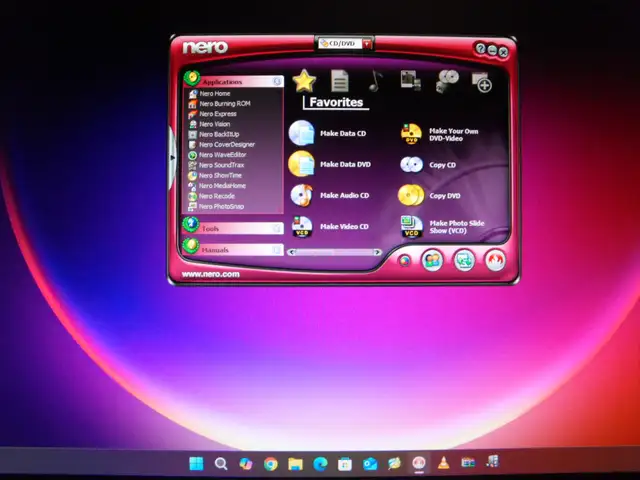
Task: Open File Explorer from the taskbar
Action: (x=296, y=463)
